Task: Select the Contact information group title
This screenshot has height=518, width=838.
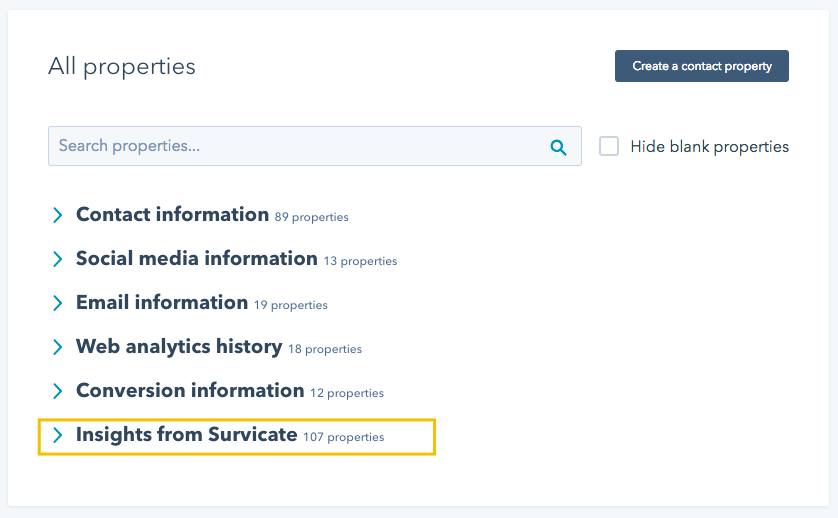Action: (172, 214)
